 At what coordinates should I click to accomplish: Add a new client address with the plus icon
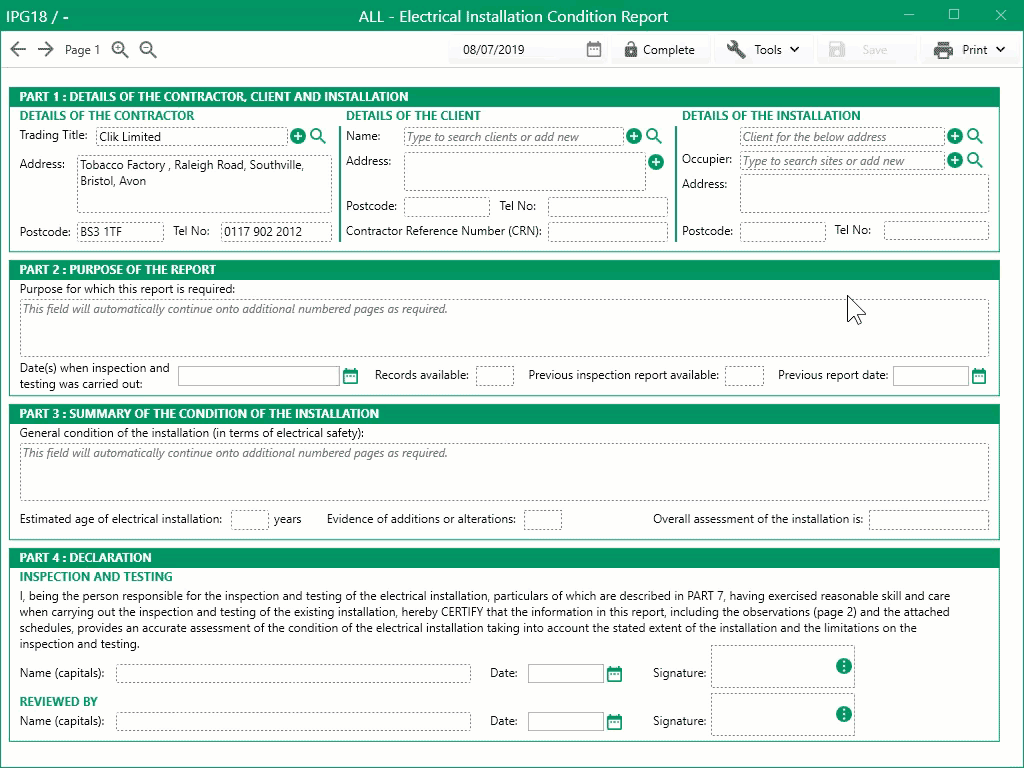click(656, 162)
